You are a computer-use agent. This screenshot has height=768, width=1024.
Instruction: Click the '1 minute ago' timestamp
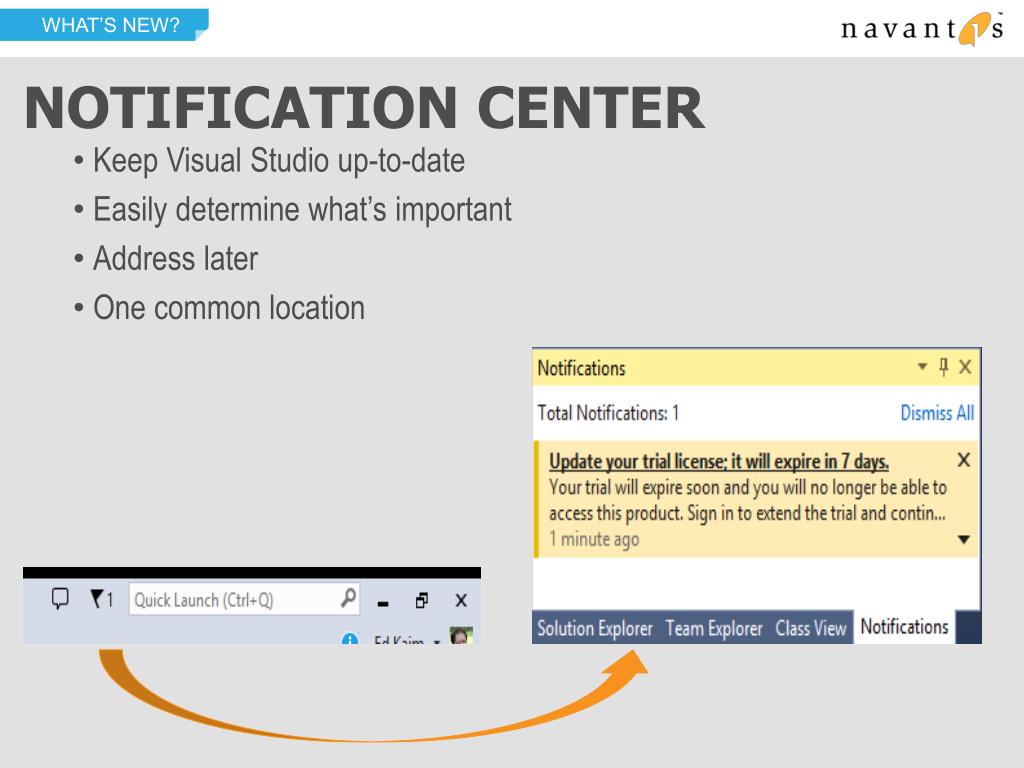(594, 539)
